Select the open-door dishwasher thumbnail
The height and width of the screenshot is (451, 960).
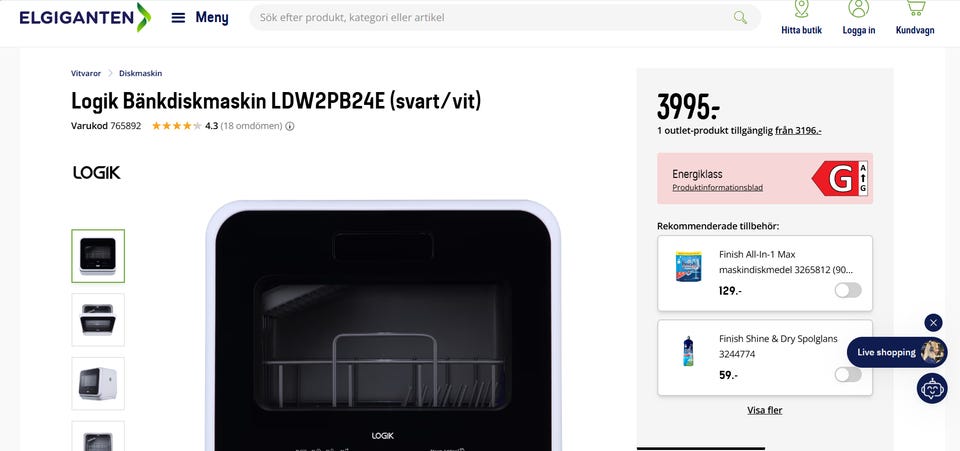pyautogui.click(x=98, y=319)
